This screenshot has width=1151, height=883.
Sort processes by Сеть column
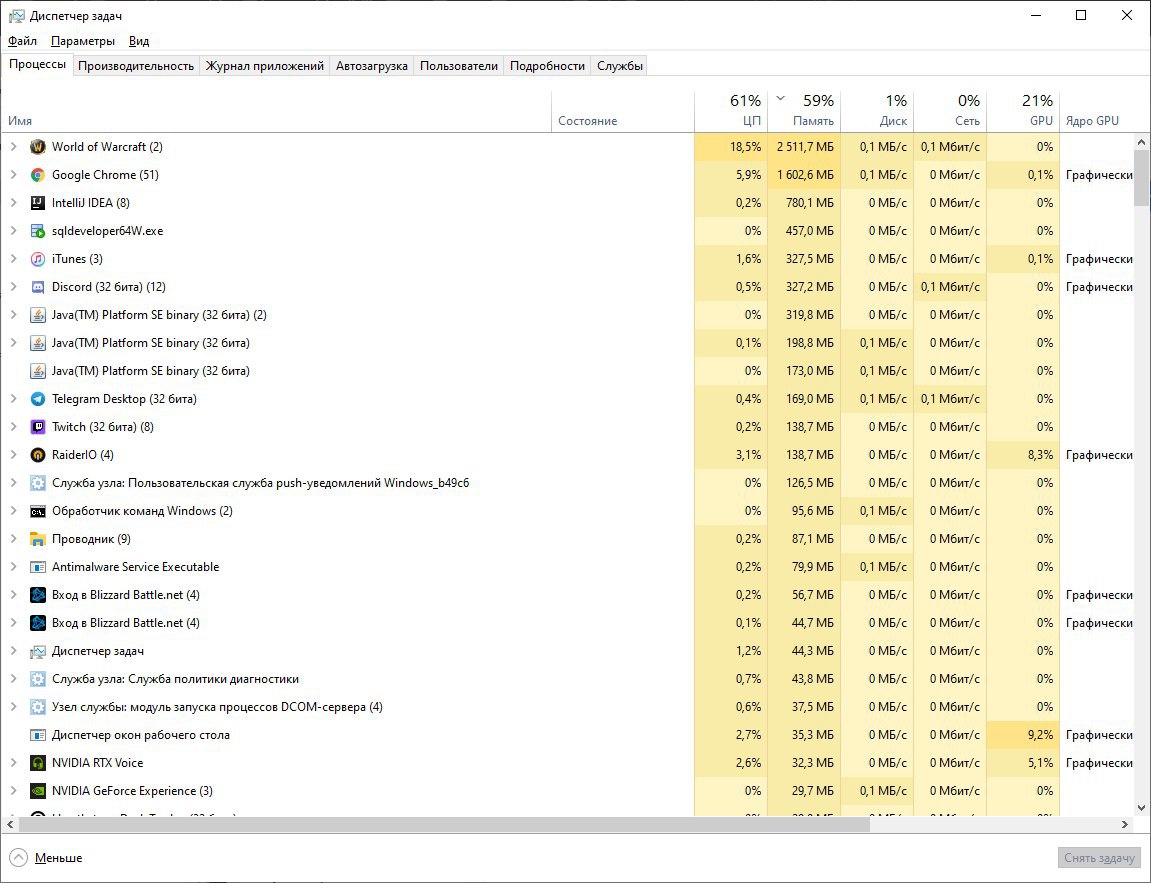[x=950, y=111]
